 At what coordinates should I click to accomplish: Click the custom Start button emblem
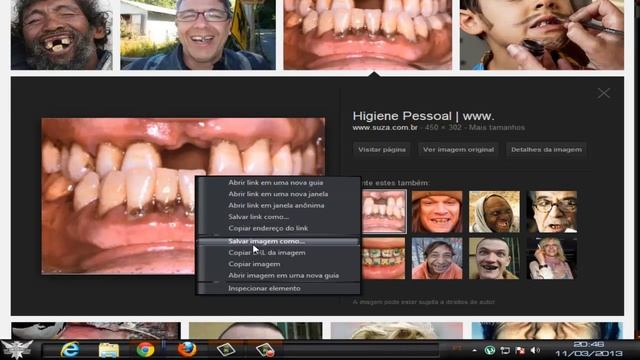point(17,349)
